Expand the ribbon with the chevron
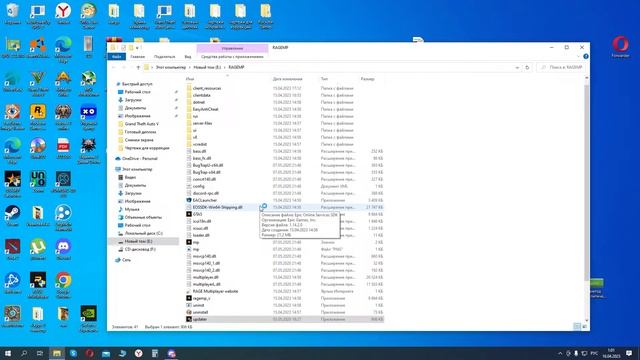Image resolution: width=640 pixels, height=360 pixels. coord(578,57)
